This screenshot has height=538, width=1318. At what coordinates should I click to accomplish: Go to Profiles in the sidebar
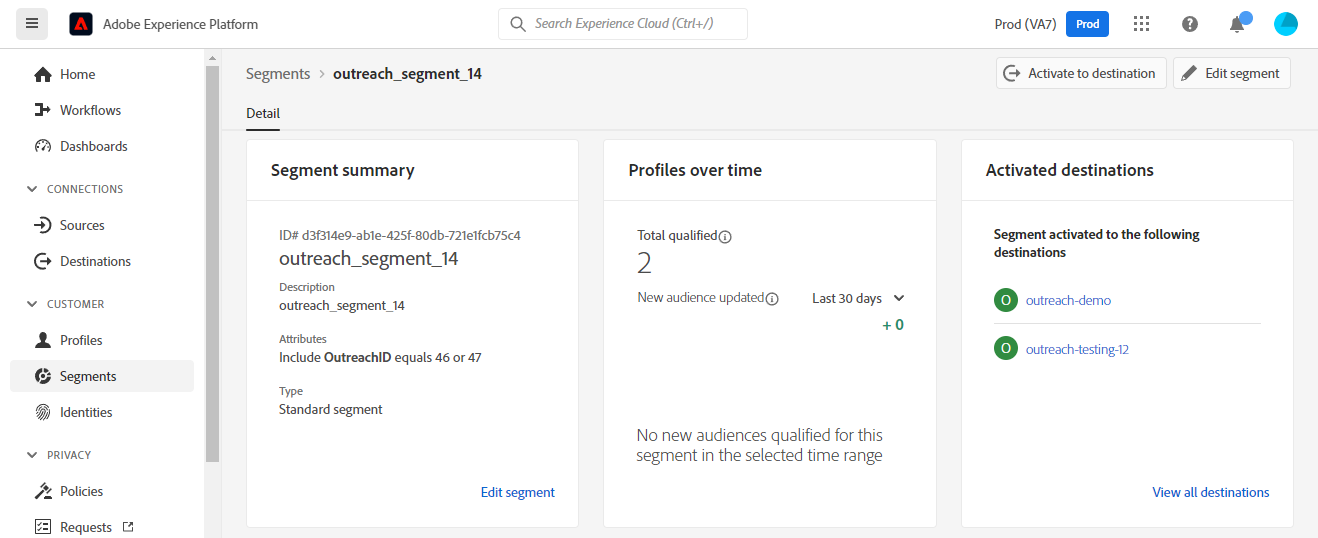point(81,340)
